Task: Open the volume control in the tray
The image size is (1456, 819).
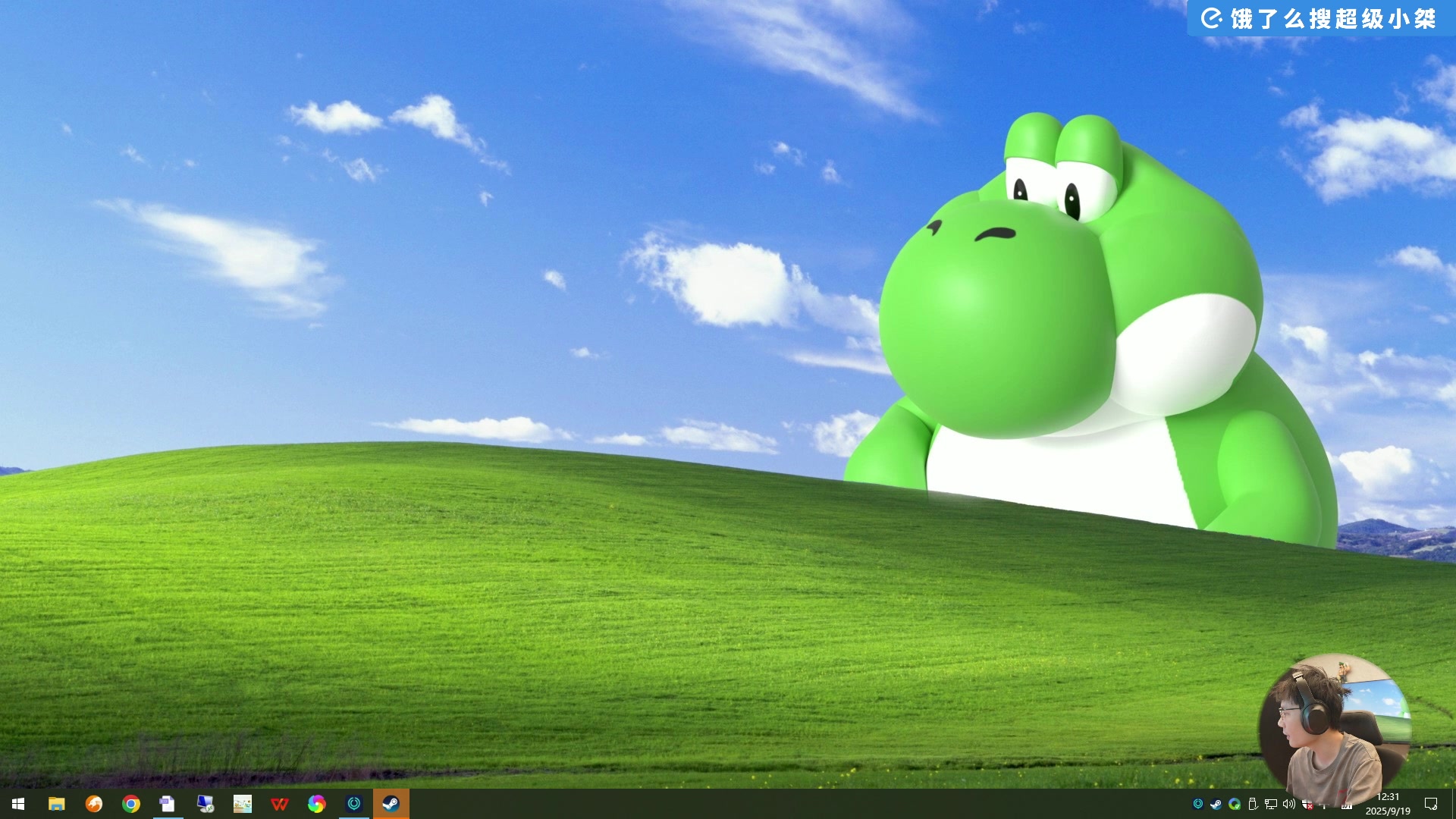Action: tap(1289, 804)
